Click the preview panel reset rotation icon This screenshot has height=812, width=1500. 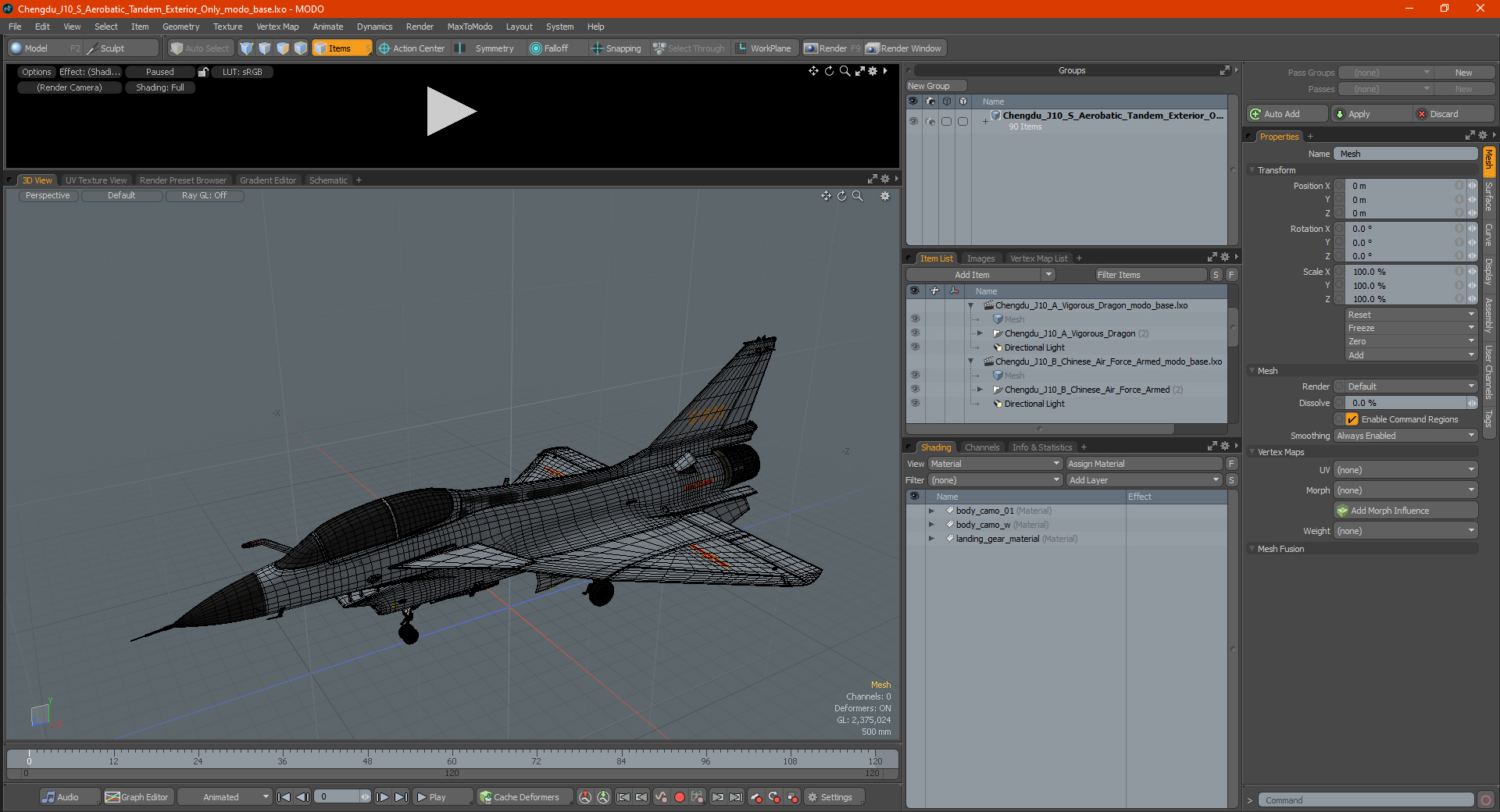[829, 71]
